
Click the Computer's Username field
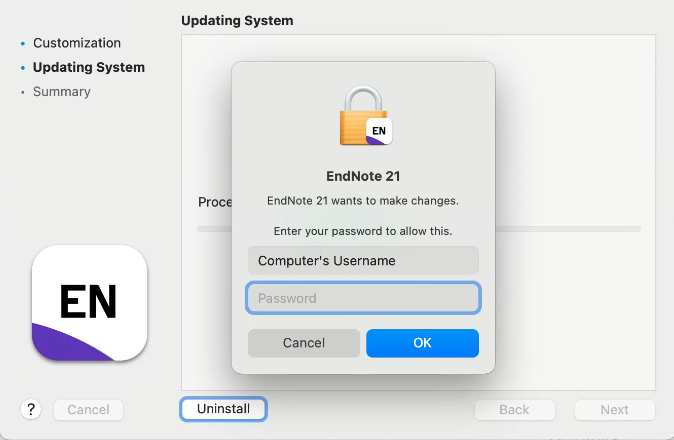(x=363, y=261)
